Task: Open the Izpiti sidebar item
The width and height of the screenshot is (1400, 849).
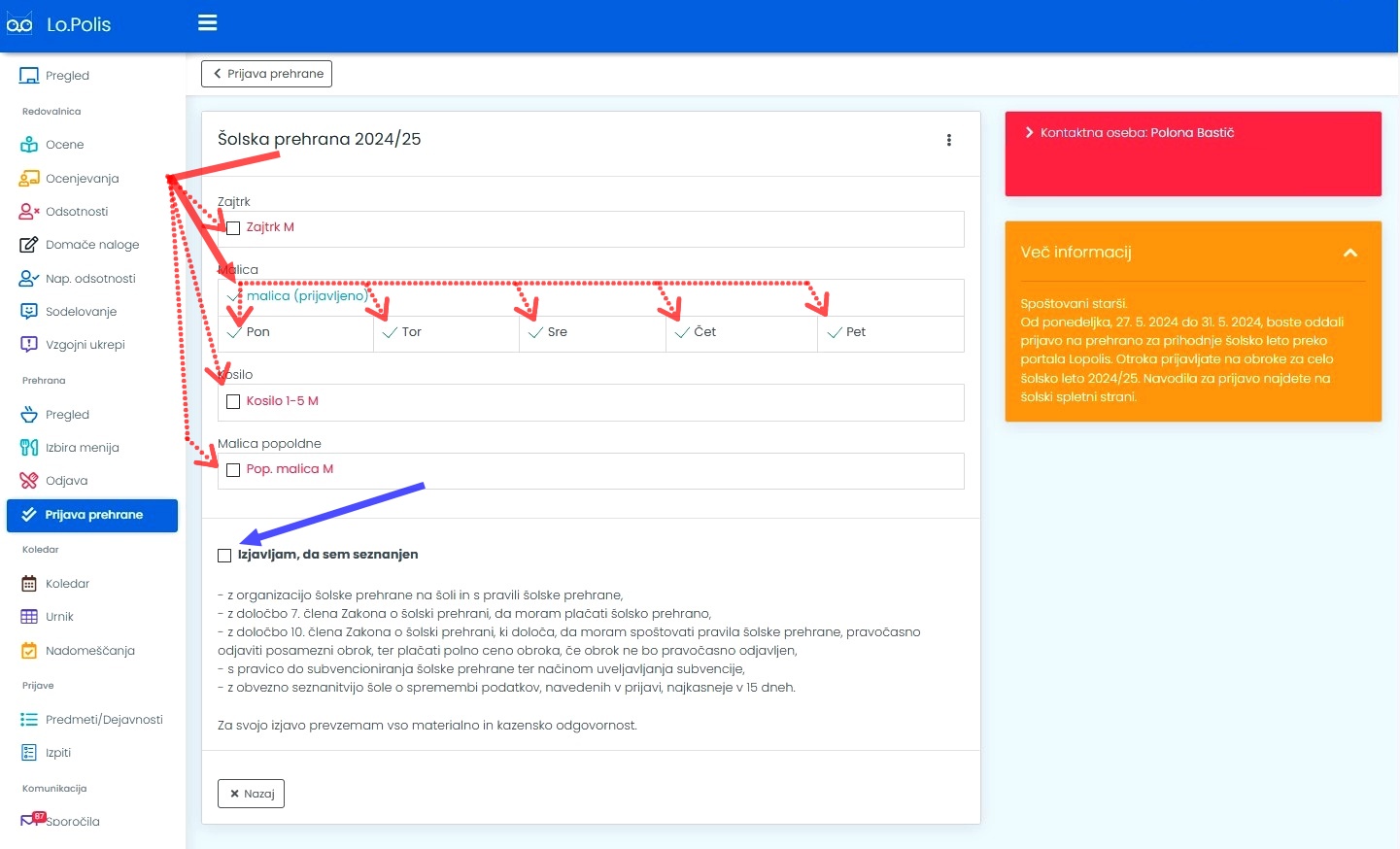Action: 58,753
